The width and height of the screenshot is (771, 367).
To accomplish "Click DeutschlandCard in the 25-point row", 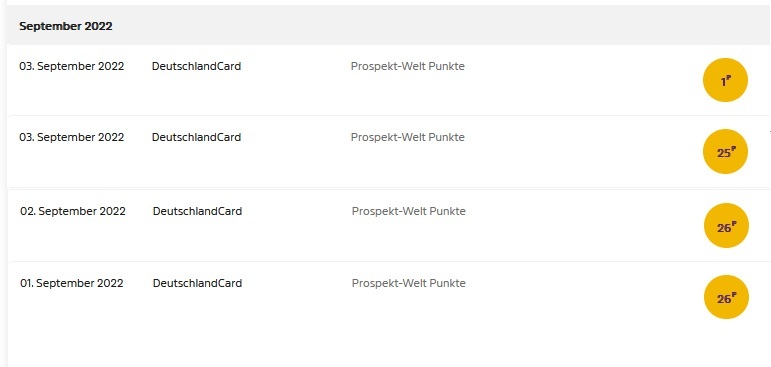I will [x=196, y=137].
